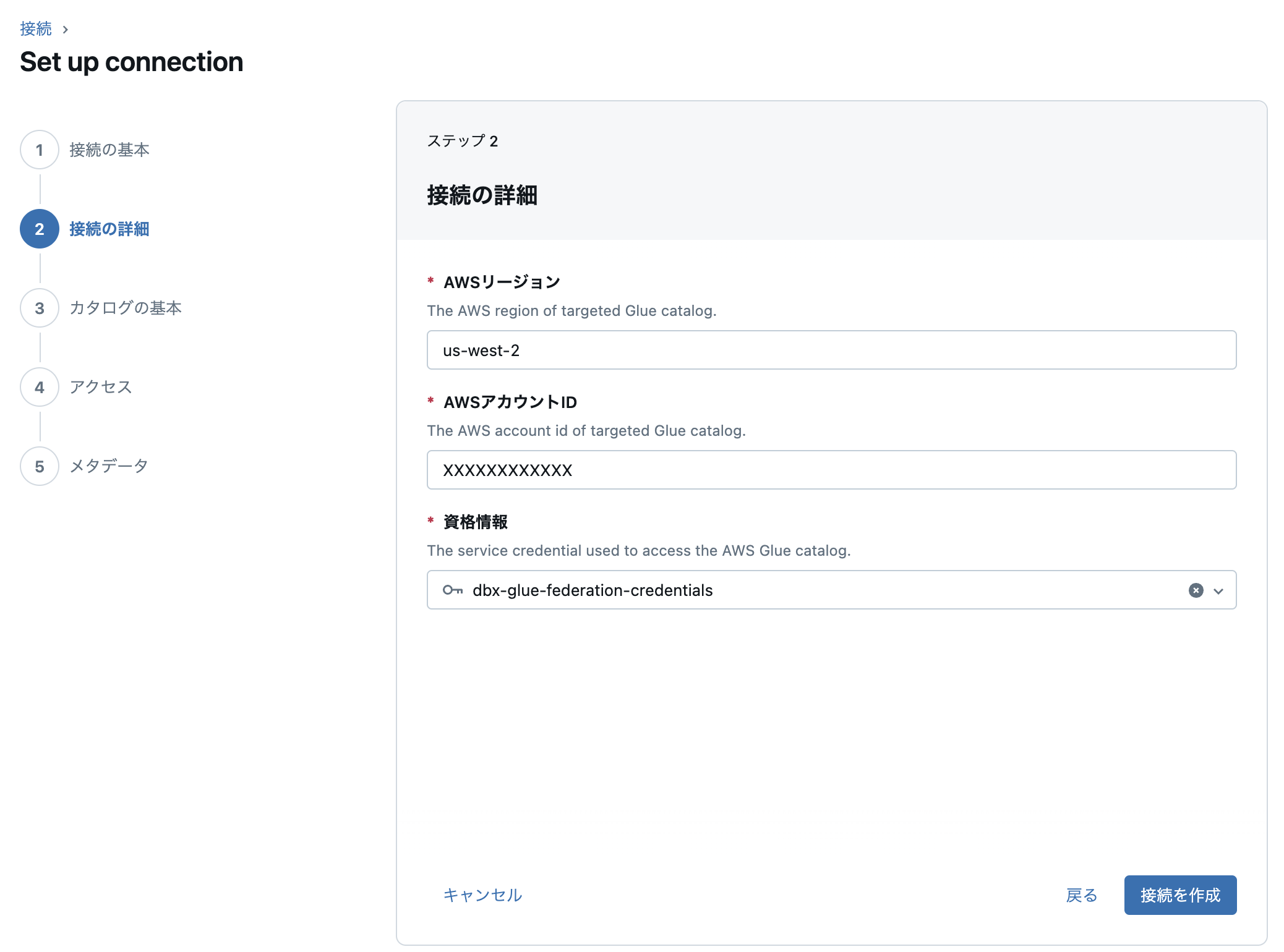Go to the メタデータ step
This screenshot has width=1284, height=952.
[x=109, y=466]
